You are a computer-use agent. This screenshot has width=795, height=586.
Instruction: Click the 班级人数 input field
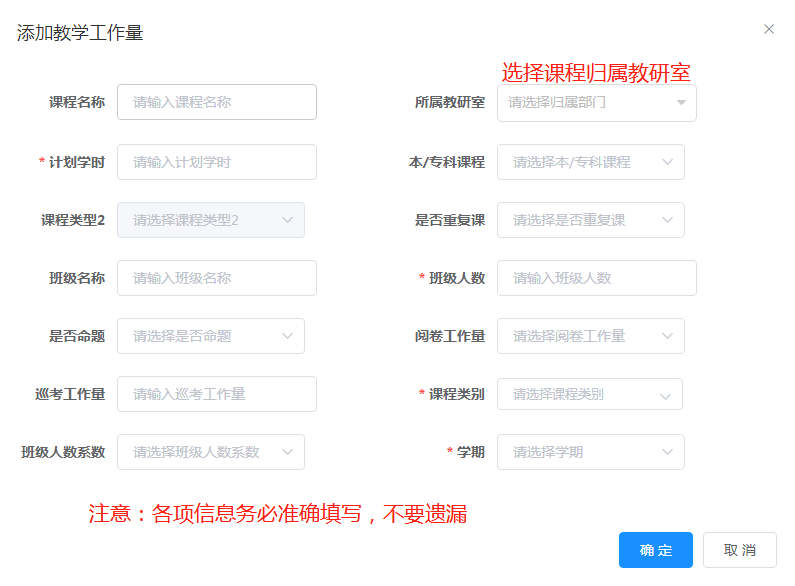pos(597,278)
